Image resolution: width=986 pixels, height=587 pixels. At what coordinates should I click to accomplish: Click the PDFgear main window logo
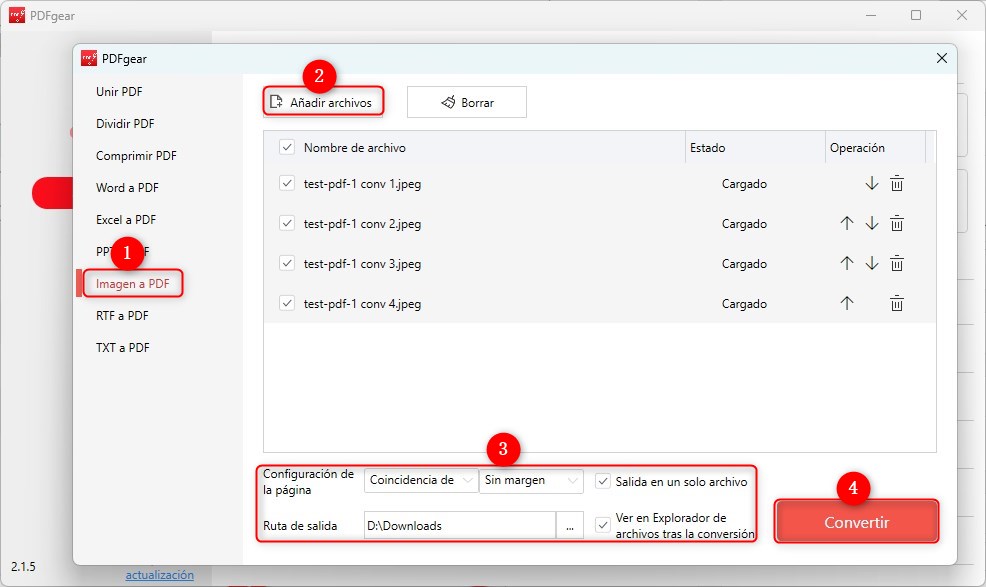pyautogui.click(x=17, y=15)
